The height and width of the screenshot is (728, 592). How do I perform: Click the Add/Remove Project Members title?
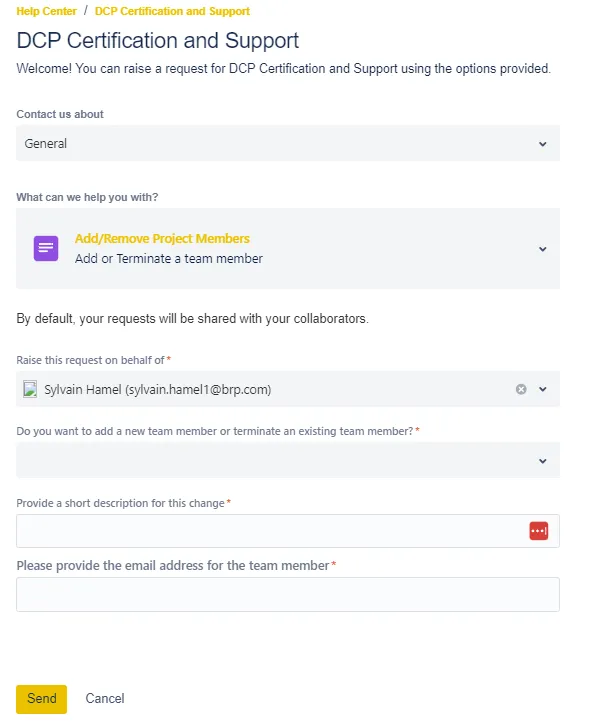(162, 239)
